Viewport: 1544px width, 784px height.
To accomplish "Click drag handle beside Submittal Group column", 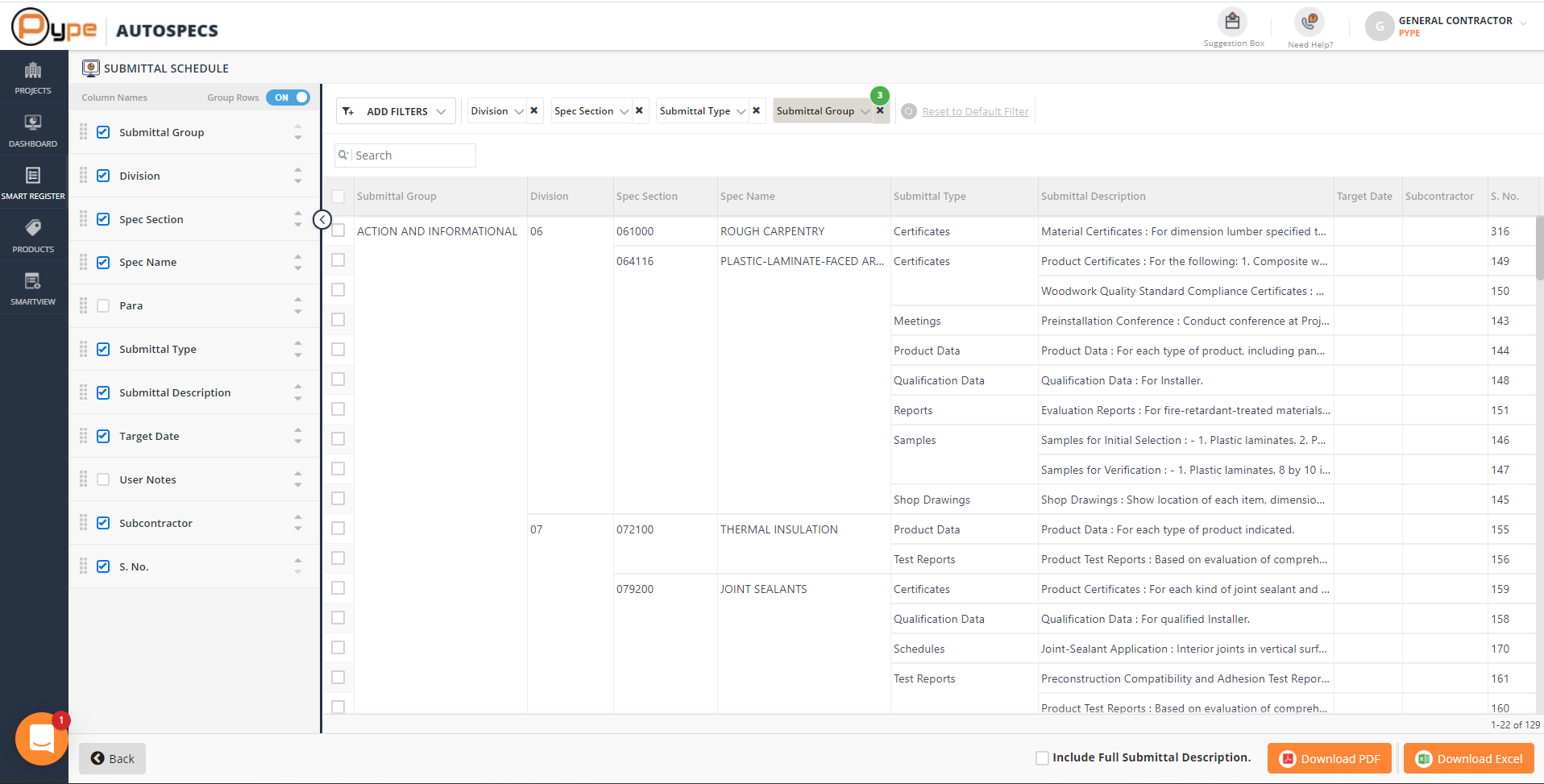I will [x=83, y=132].
